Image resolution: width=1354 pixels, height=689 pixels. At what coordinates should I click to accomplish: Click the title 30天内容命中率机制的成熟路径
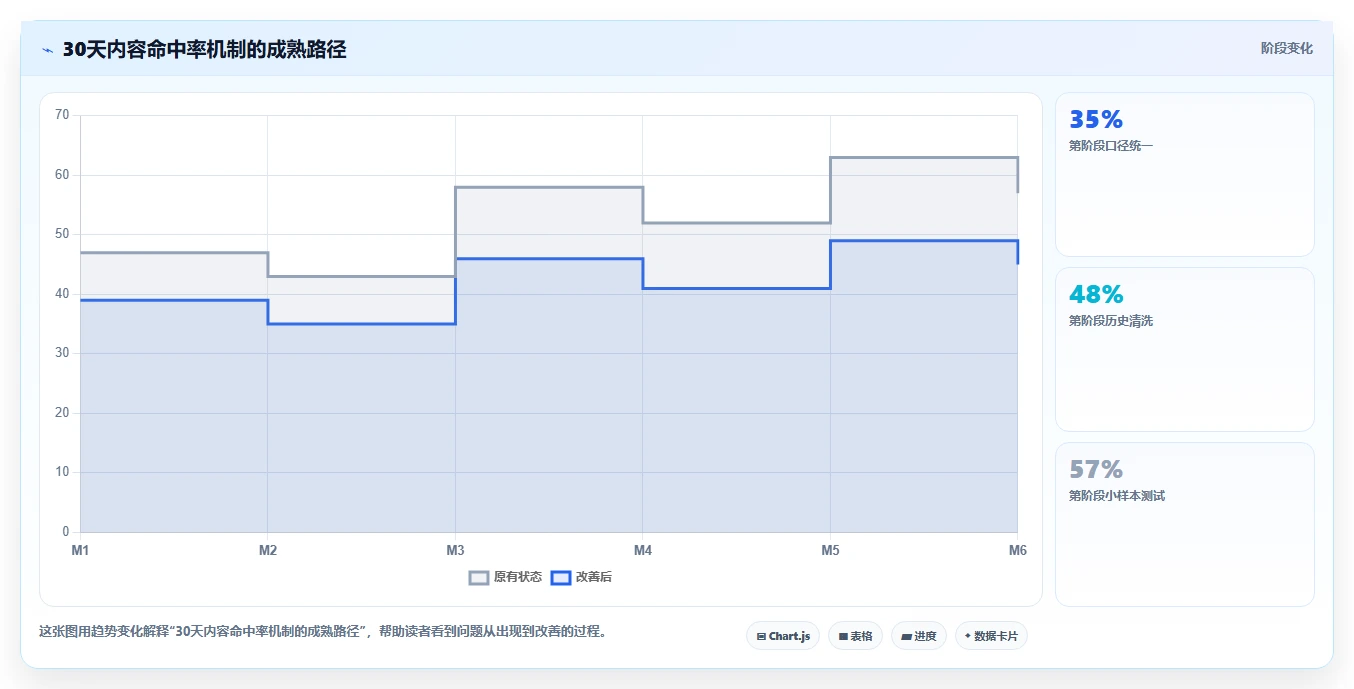tap(204, 50)
